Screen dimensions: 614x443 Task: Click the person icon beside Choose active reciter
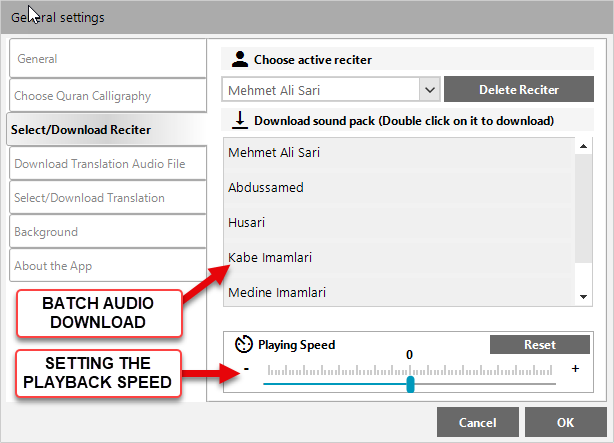240,59
